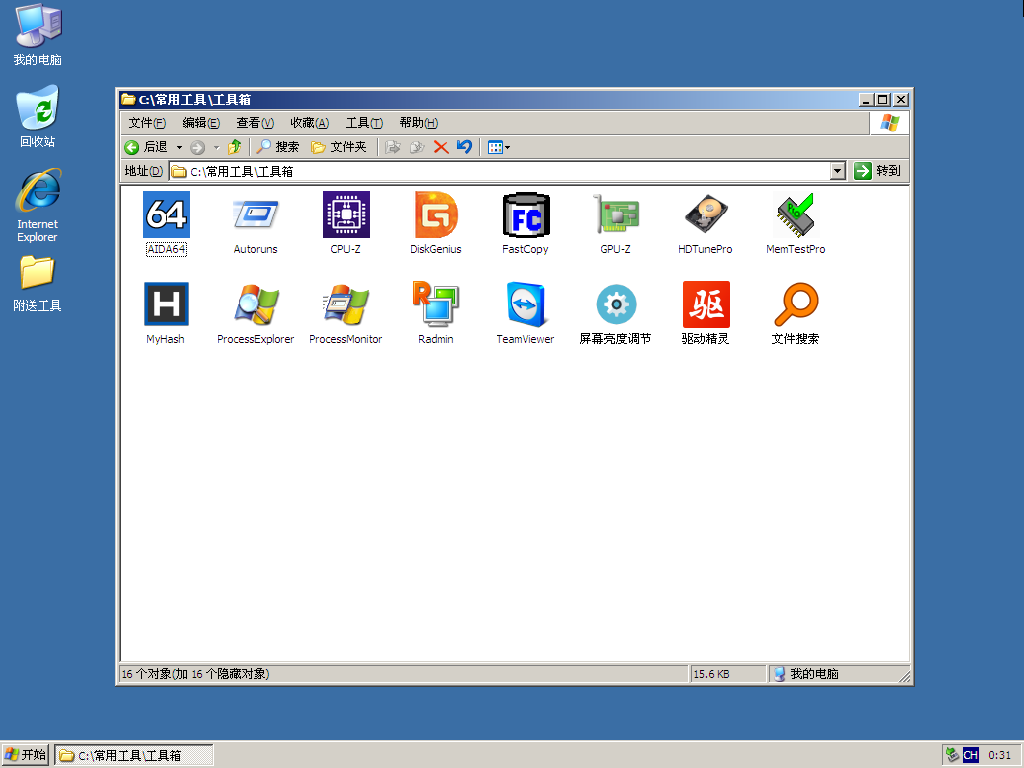
Task: Toggle the 搜索 search pane
Action: [x=277, y=146]
